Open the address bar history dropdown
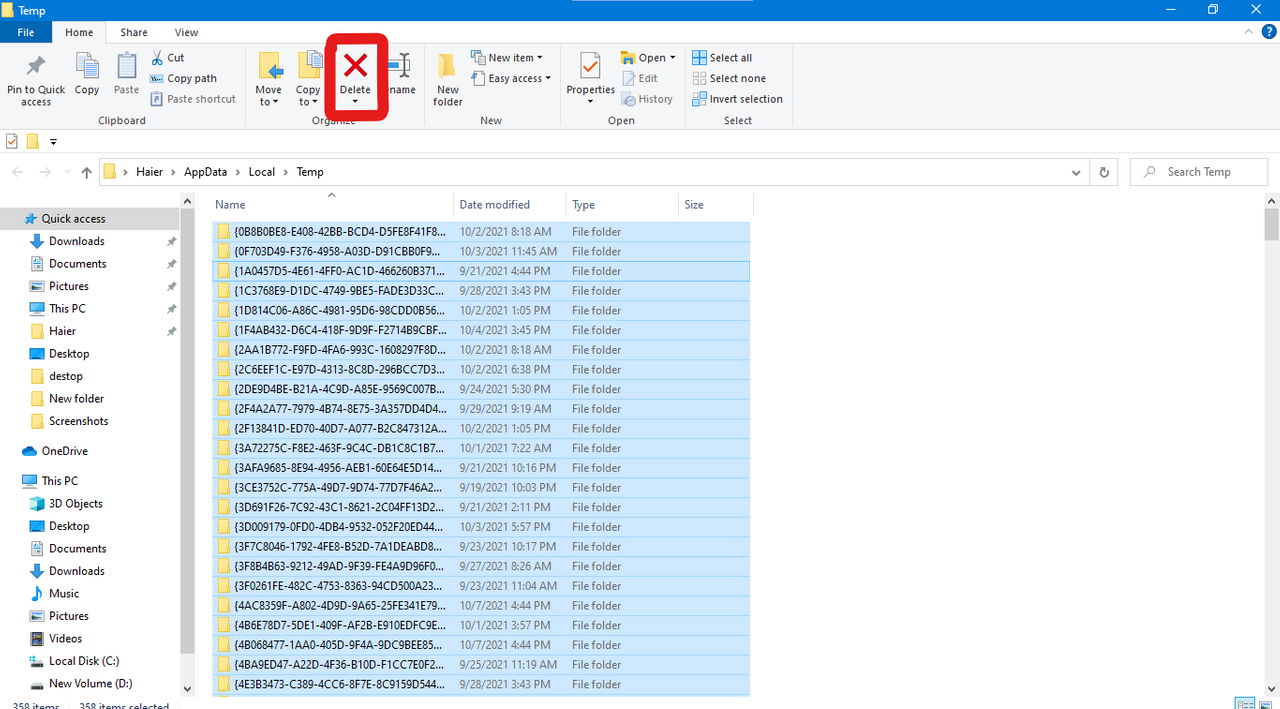The height and width of the screenshot is (709, 1280). click(1076, 172)
